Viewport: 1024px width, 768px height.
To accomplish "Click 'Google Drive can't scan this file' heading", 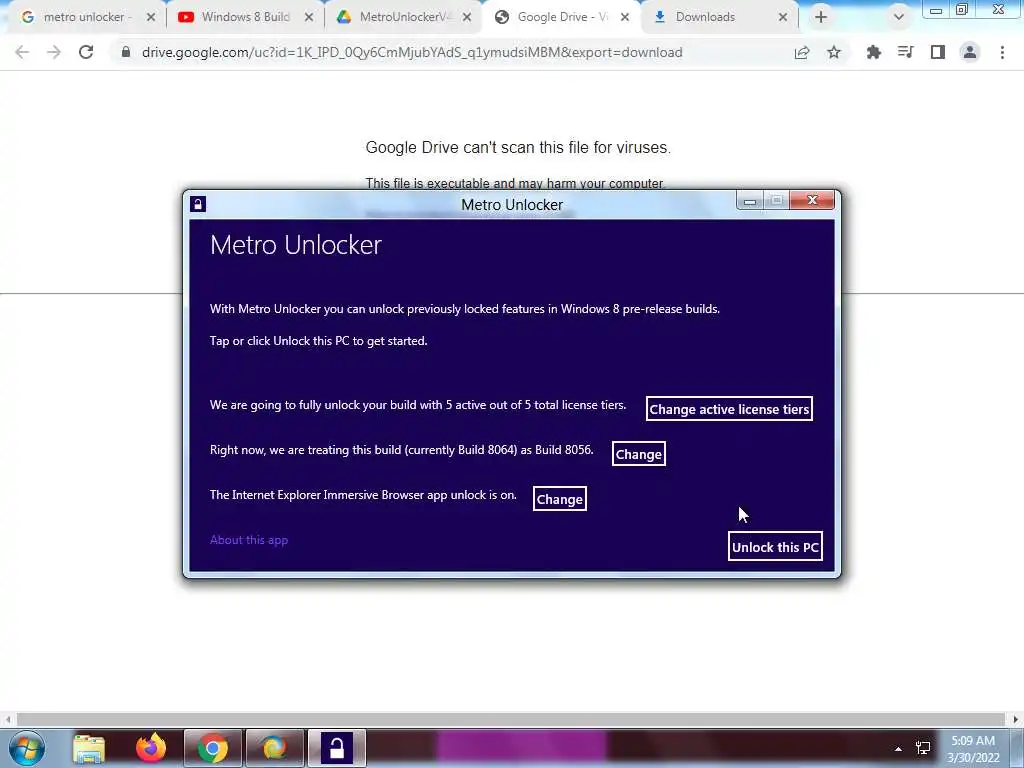I will click(518, 148).
